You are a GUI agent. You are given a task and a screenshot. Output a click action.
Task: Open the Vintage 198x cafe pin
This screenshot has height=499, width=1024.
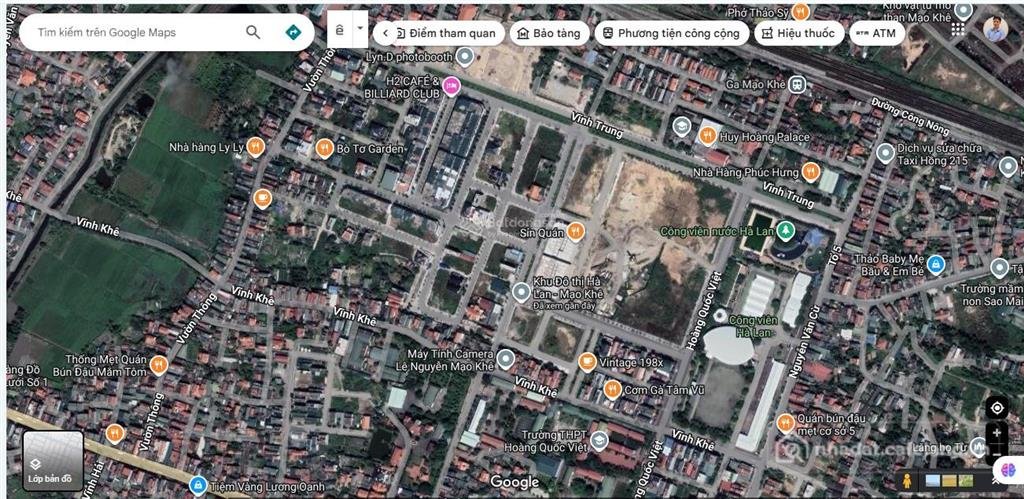coord(587,362)
